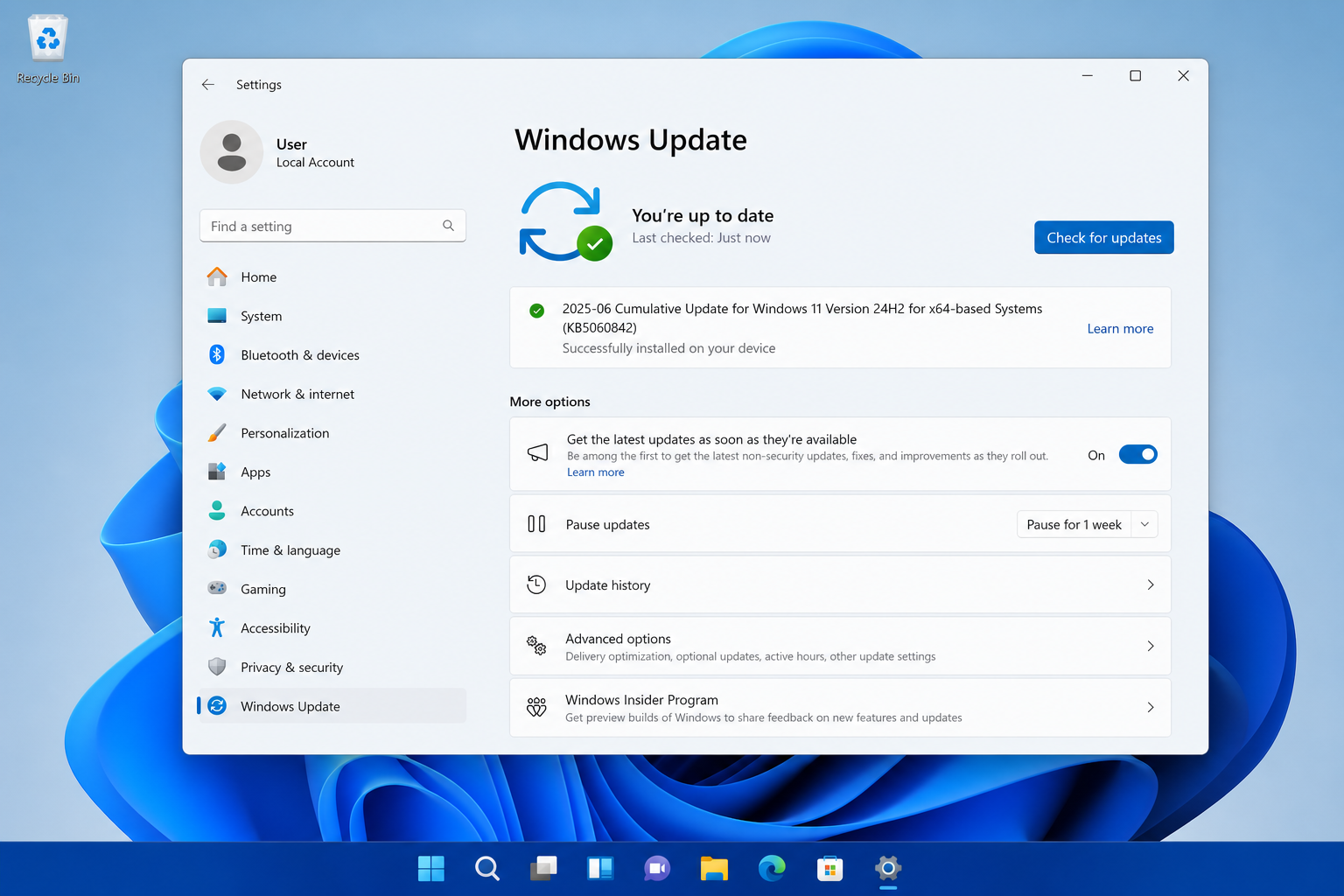Screen dimensions: 1344x896
Task: Open Accessibility settings category
Action: (x=332, y=627)
